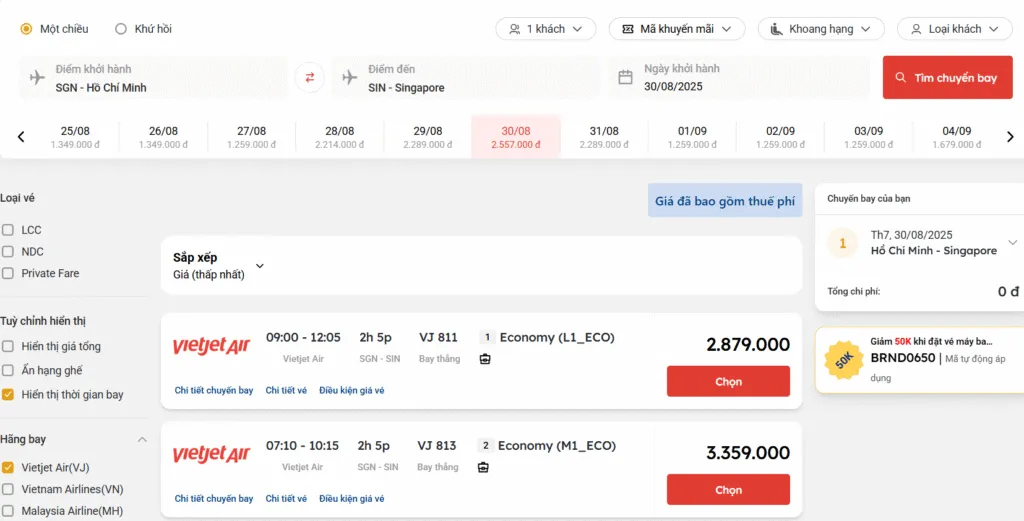Open the Mã khuyến mãi dropdown
This screenshot has height=521, width=1024.
[x=677, y=29]
